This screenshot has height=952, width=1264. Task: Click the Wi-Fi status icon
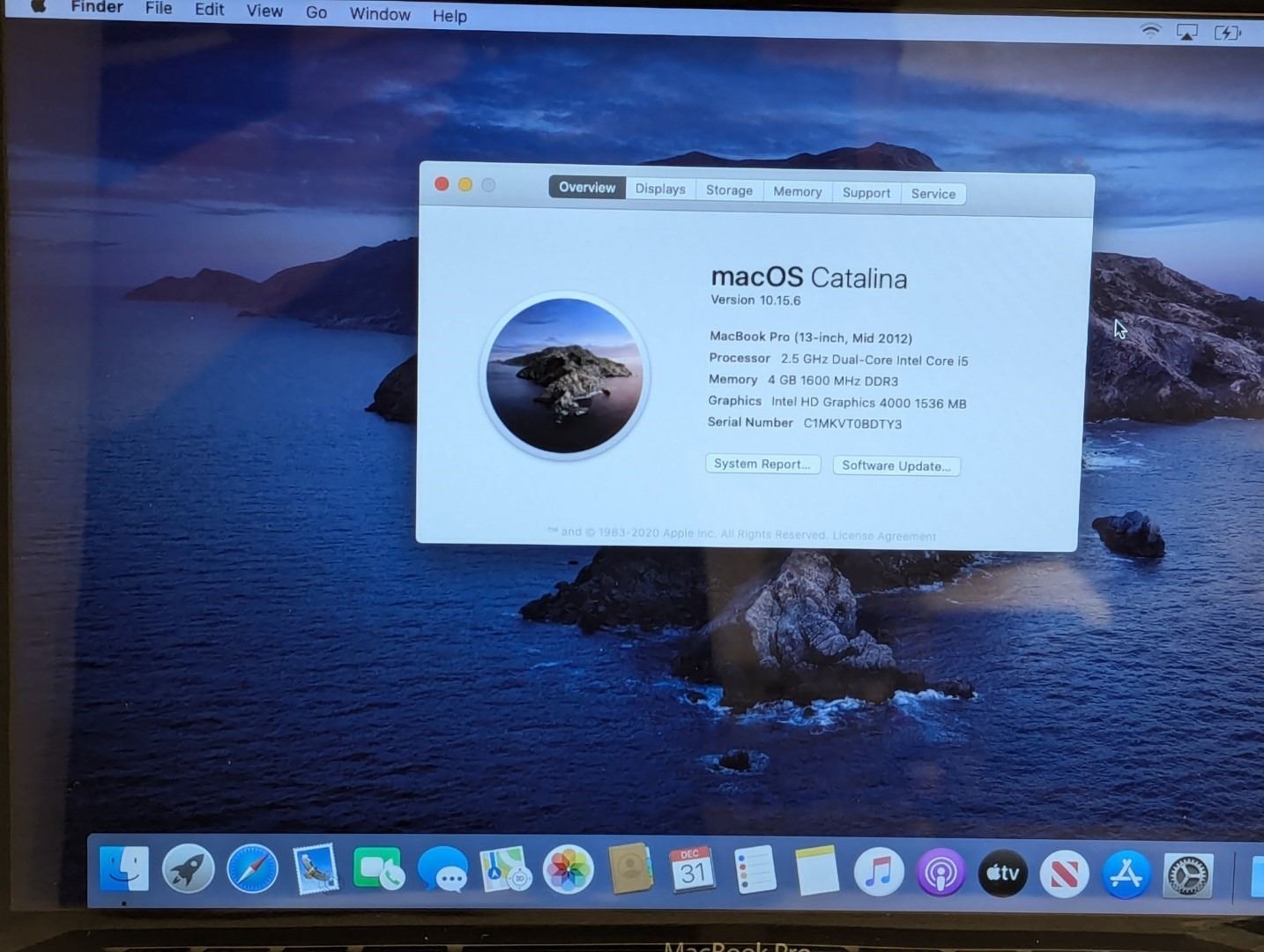1150,31
